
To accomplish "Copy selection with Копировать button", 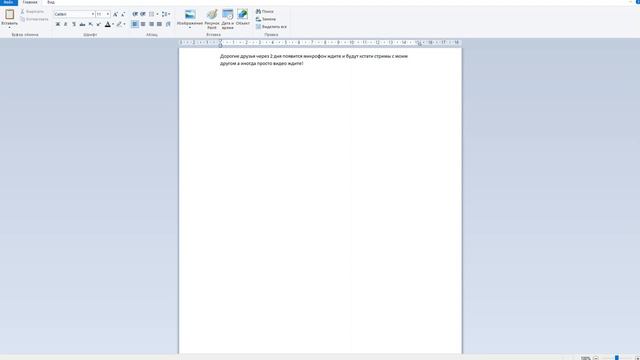I will (x=34, y=19).
